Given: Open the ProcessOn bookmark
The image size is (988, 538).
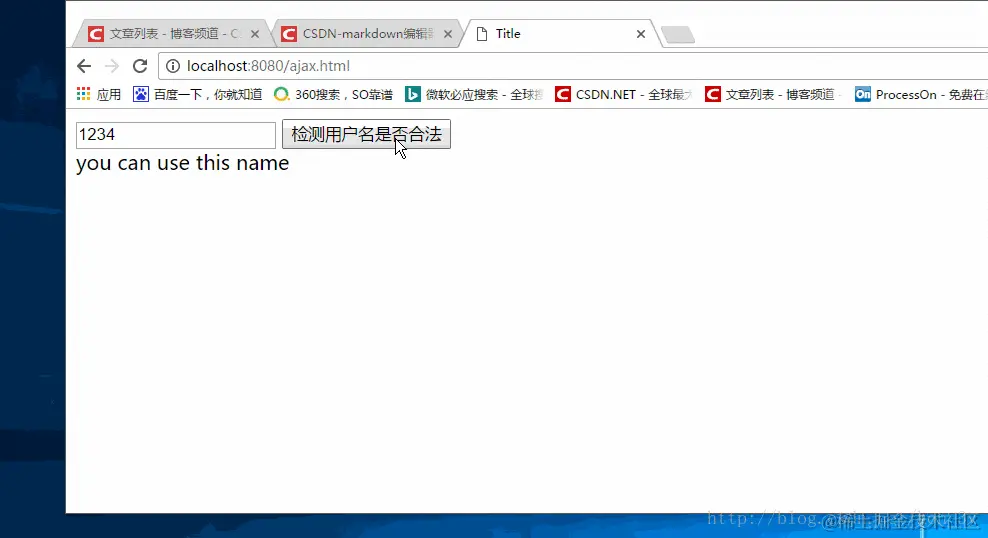Looking at the screenshot, I should pyautogui.click(x=921, y=94).
